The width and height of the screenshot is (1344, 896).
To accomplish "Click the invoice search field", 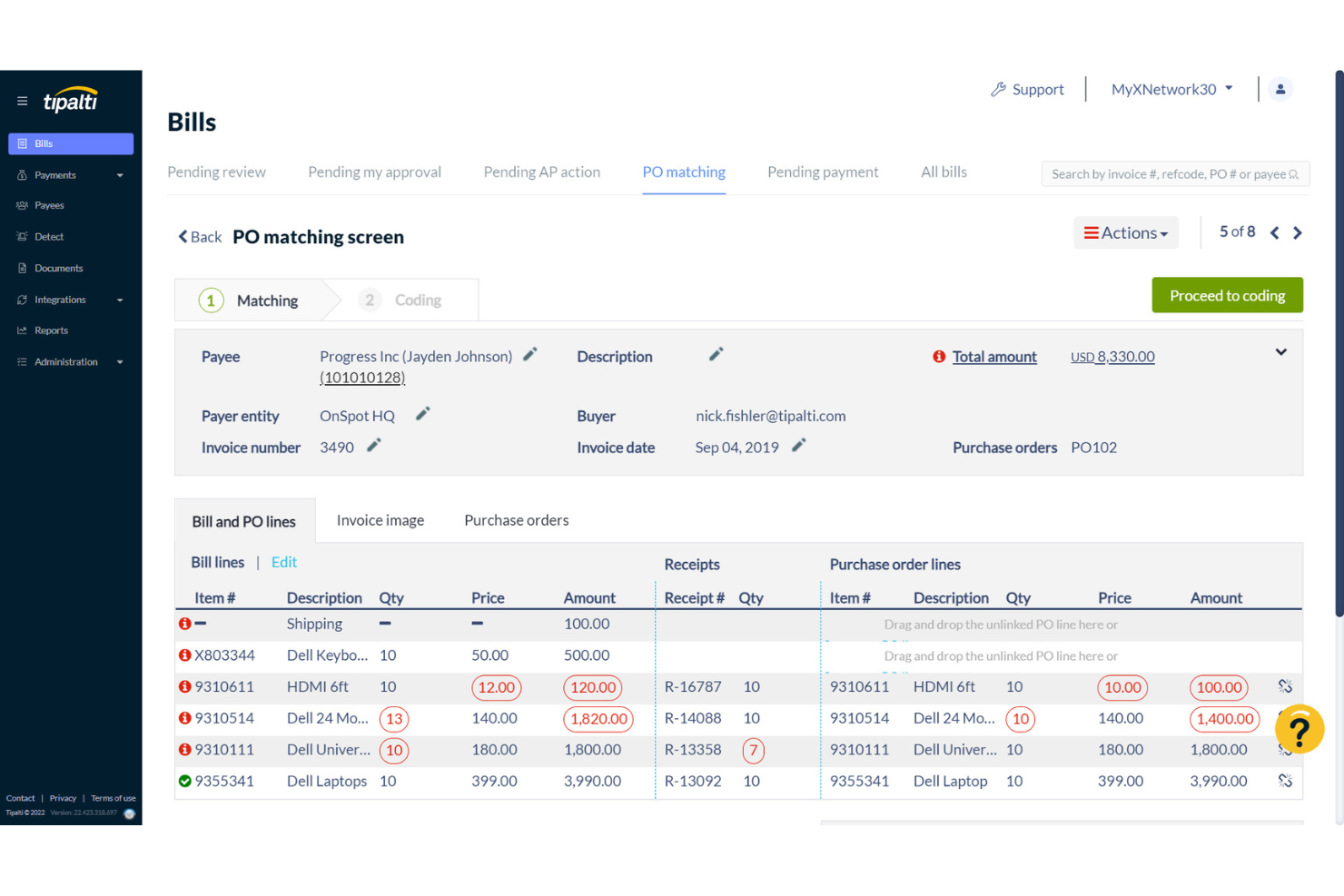I will 1175,173.
